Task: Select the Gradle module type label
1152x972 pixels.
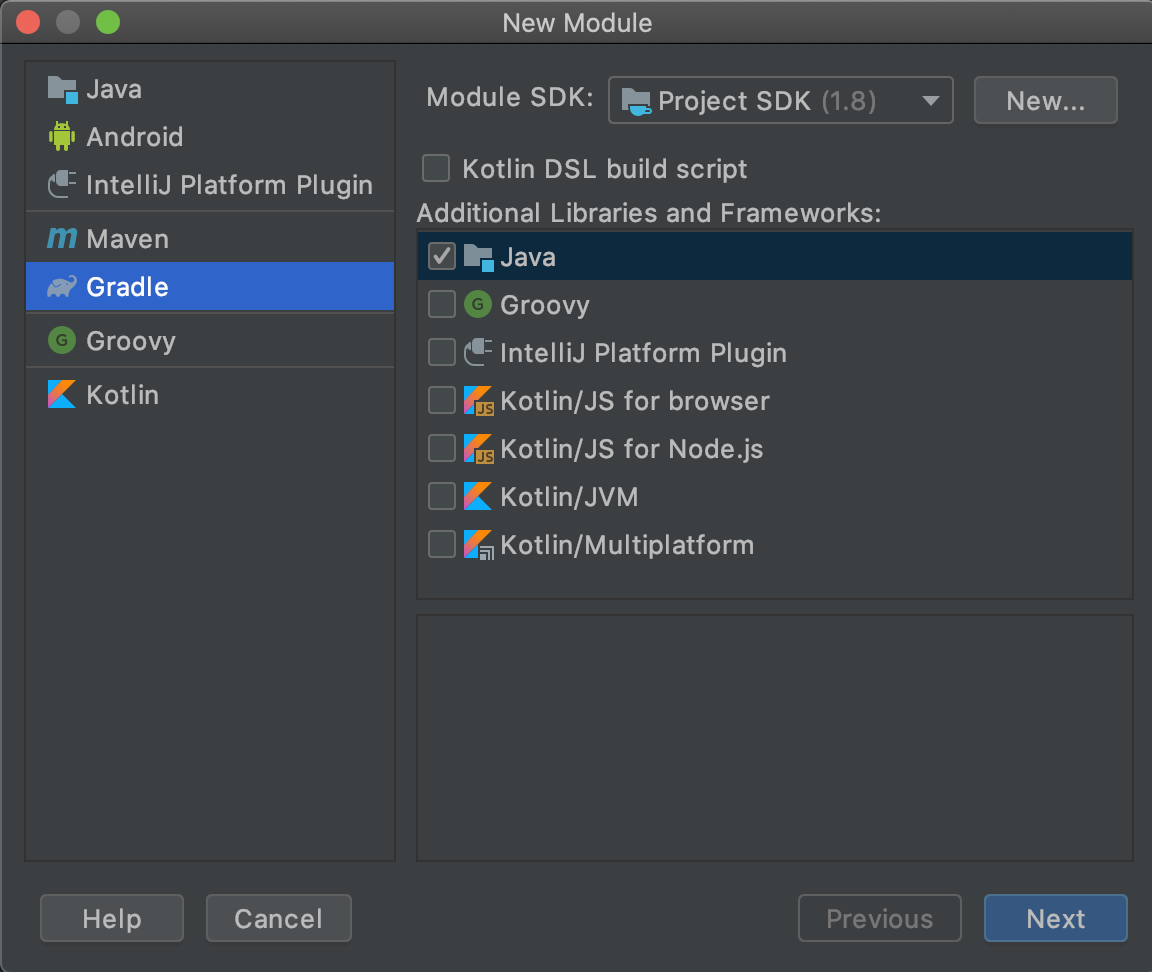Action: 128,287
